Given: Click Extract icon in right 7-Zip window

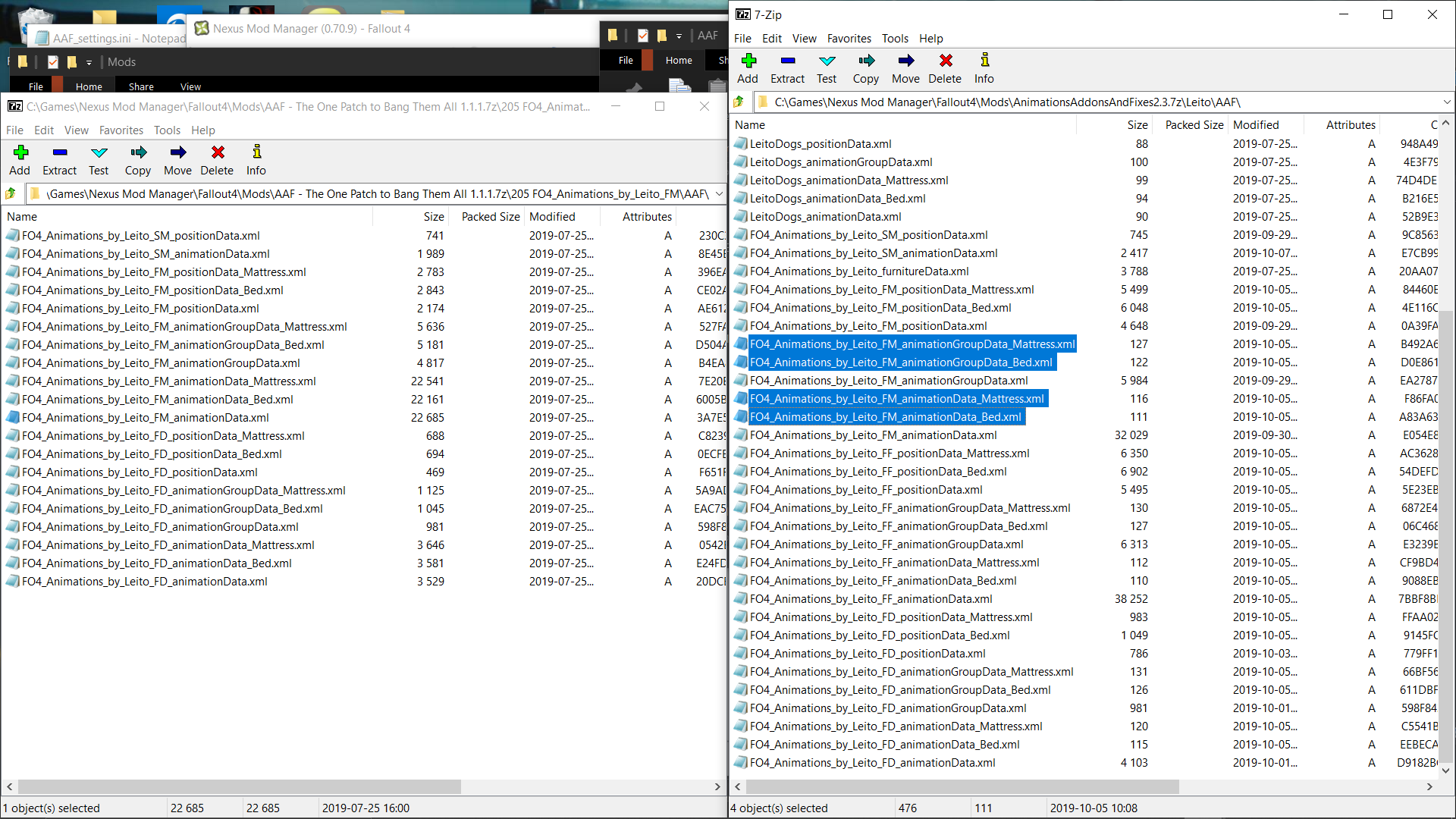Looking at the screenshot, I should click(787, 61).
